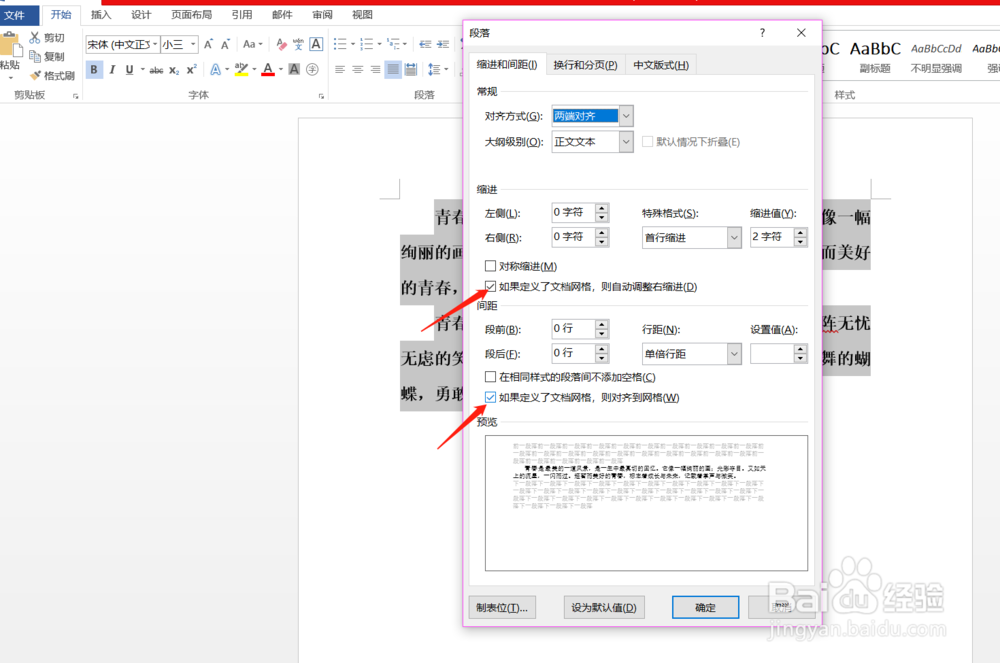1000x663 pixels.
Task: Apply subscript formatting
Action: pyautogui.click(x=172, y=69)
